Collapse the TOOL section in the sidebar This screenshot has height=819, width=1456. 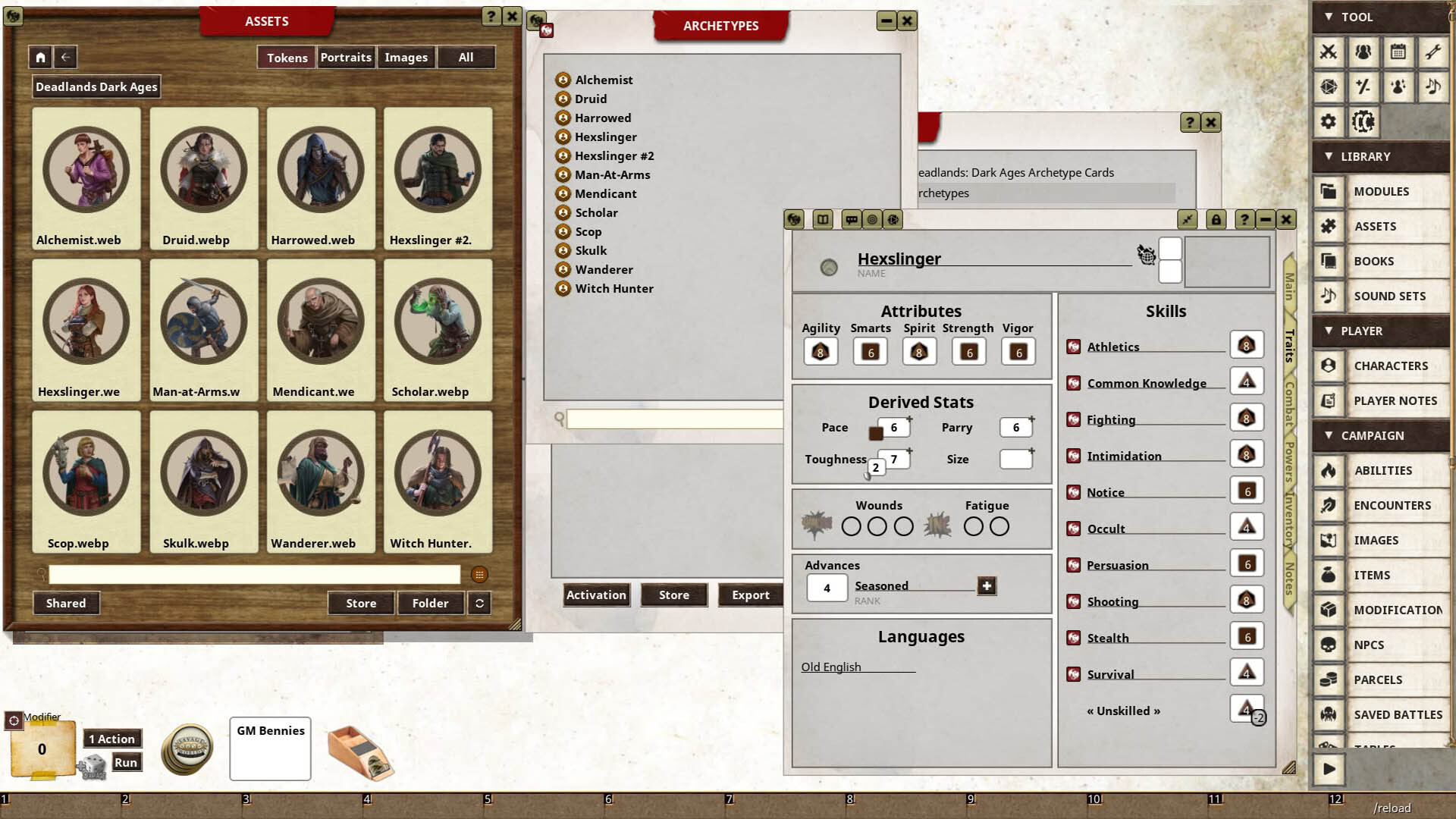(1328, 17)
